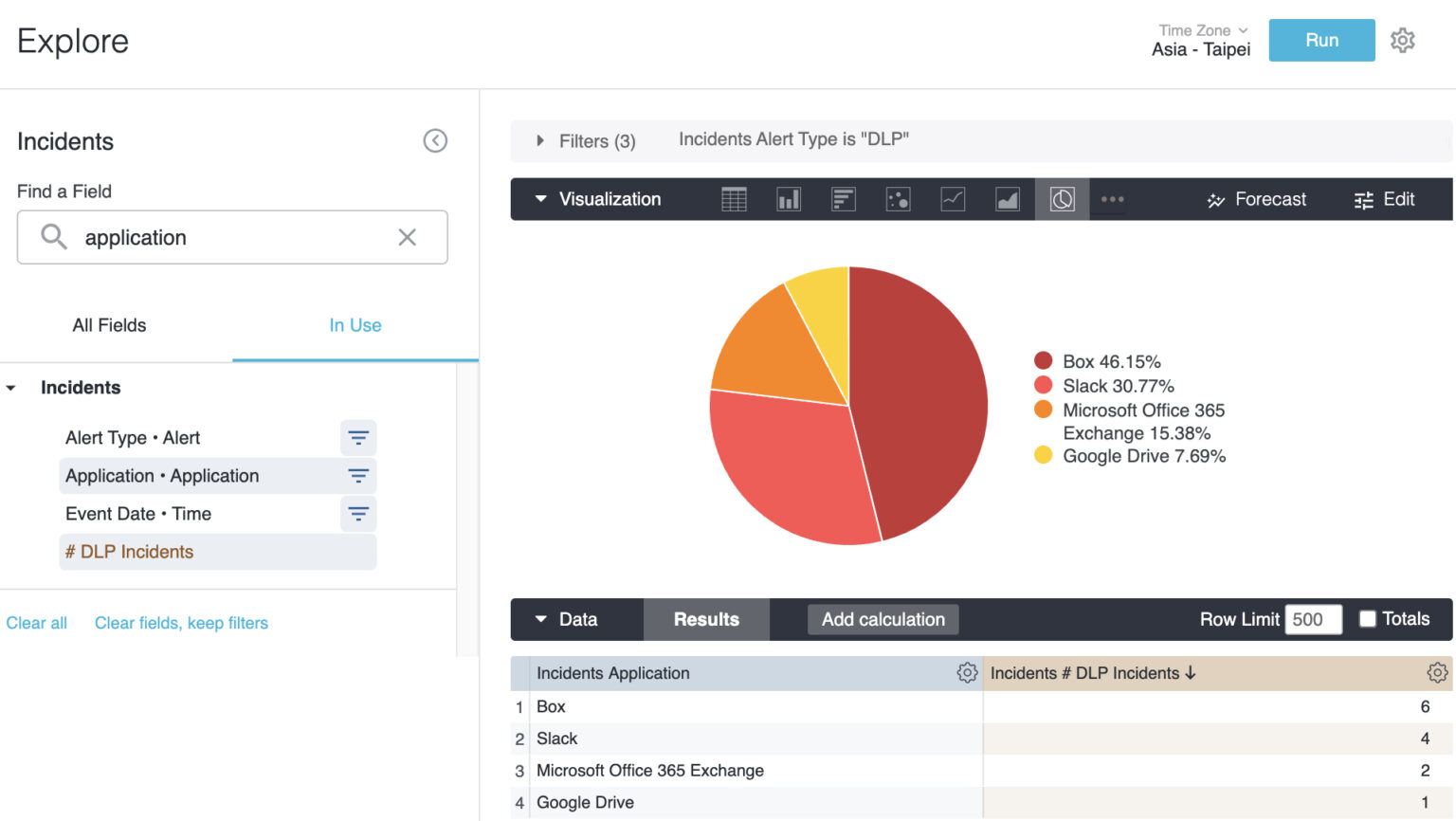The width and height of the screenshot is (1456, 821).
Task: Select the table visualization icon
Action: (x=734, y=199)
